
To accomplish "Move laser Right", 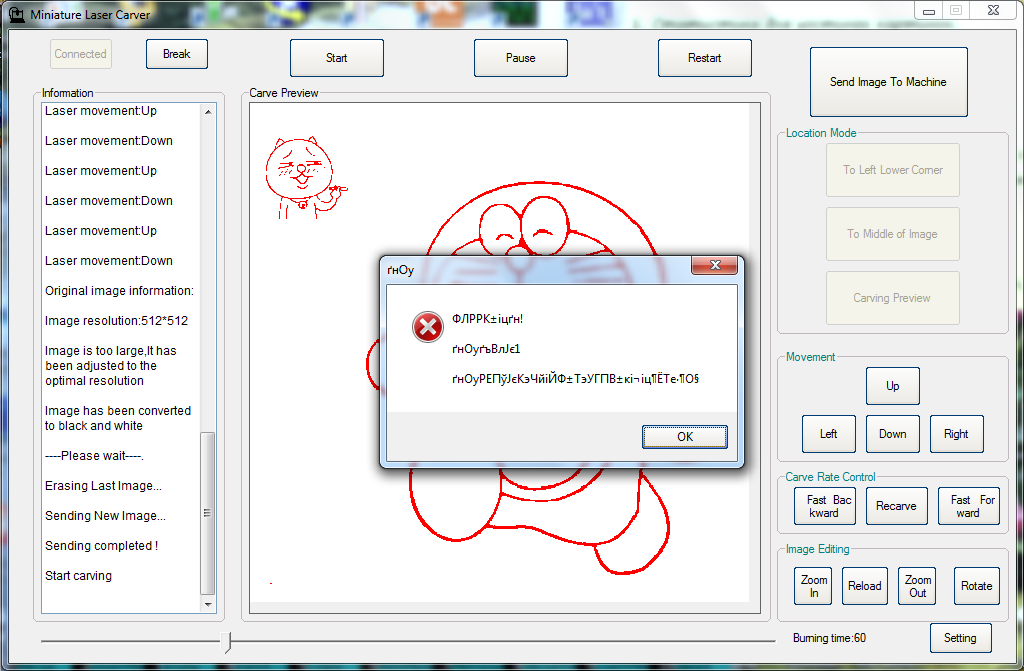I will point(957,434).
